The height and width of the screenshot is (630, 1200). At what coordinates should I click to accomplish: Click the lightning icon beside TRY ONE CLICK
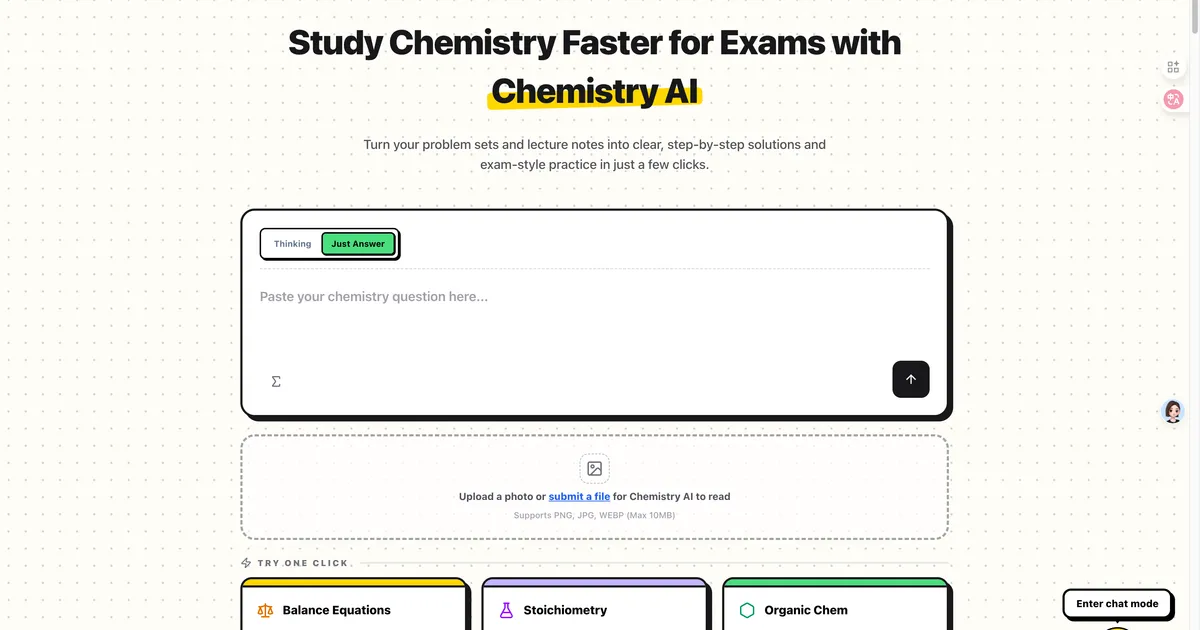click(x=245, y=562)
